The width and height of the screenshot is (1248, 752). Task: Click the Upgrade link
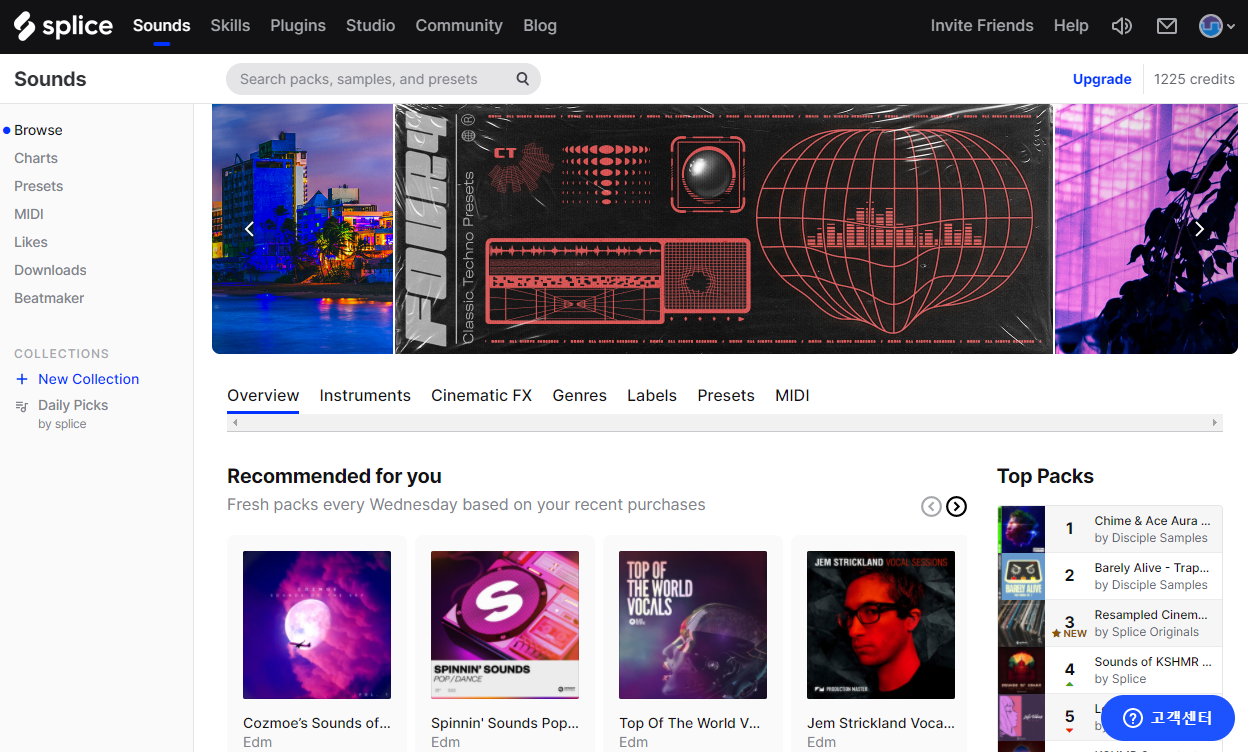(1102, 79)
